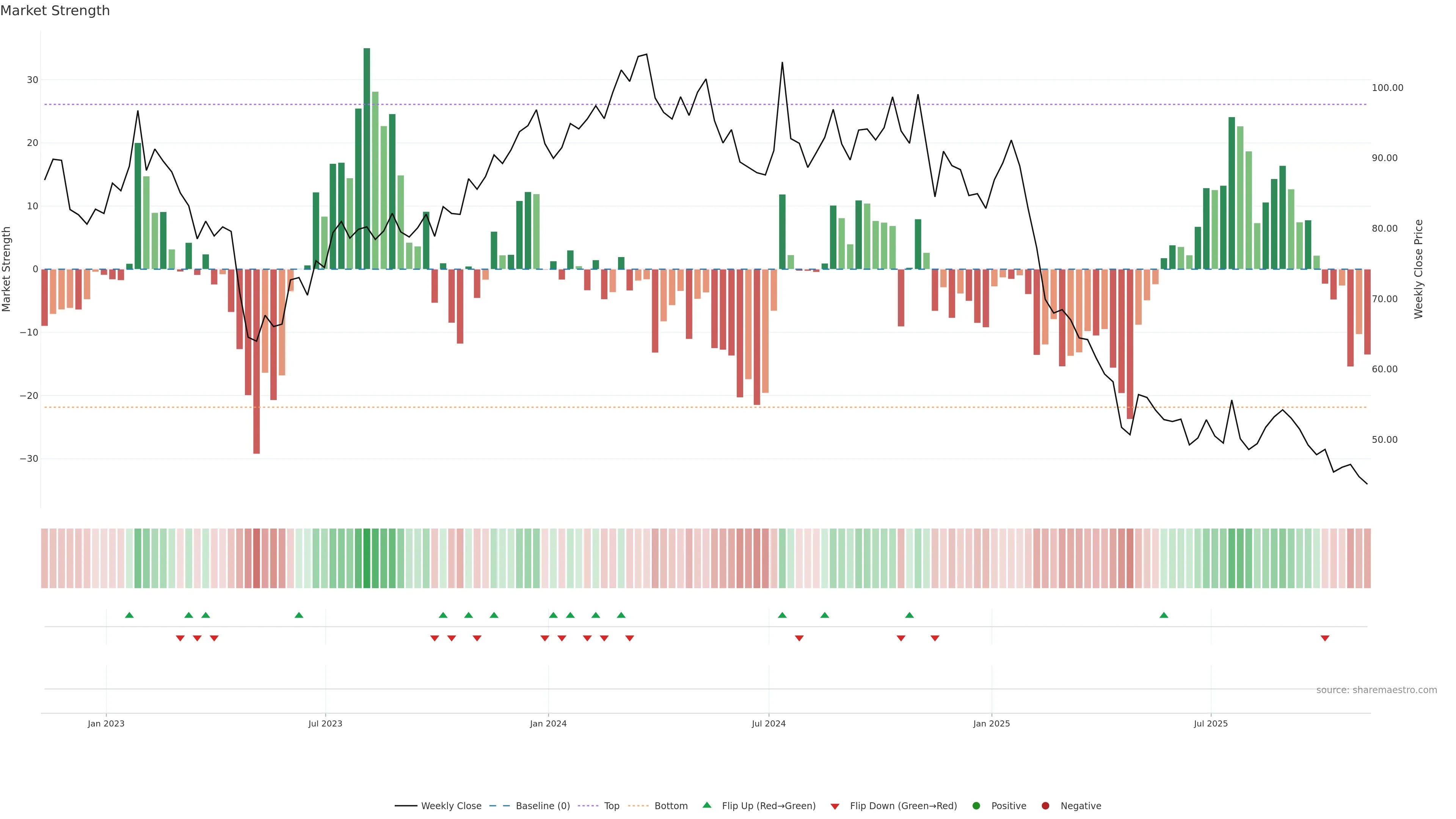The image size is (1456, 819).
Task: Click the tallest green strength bar
Action: [367, 158]
